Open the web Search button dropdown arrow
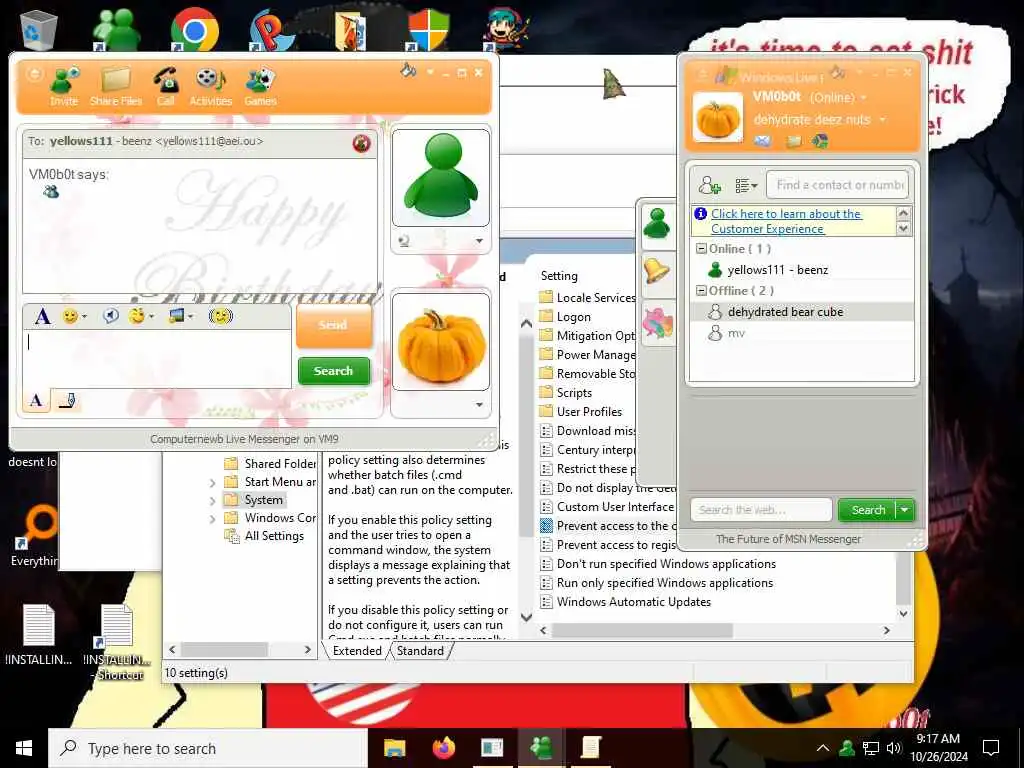 coord(905,510)
